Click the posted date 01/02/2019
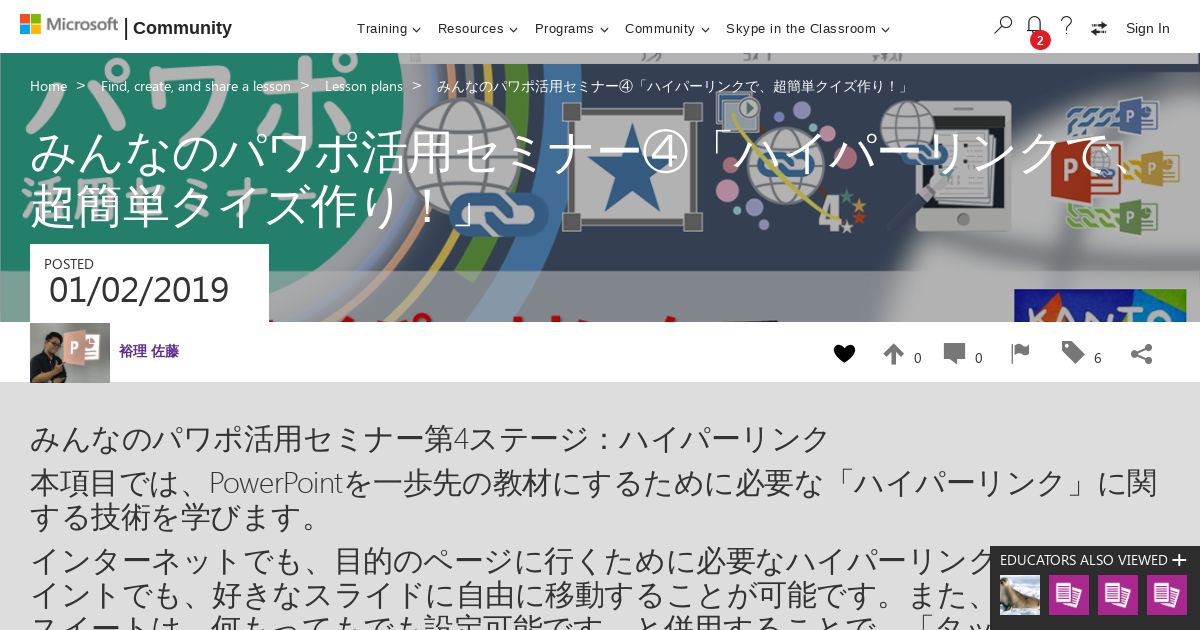The height and width of the screenshot is (630, 1200). click(139, 290)
